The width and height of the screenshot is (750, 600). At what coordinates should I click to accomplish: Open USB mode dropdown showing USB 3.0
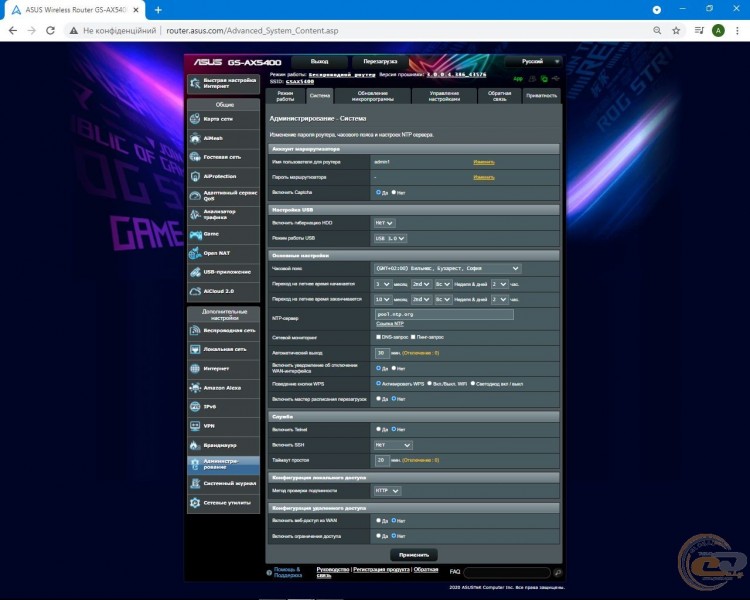pyautogui.click(x=390, y=238)
